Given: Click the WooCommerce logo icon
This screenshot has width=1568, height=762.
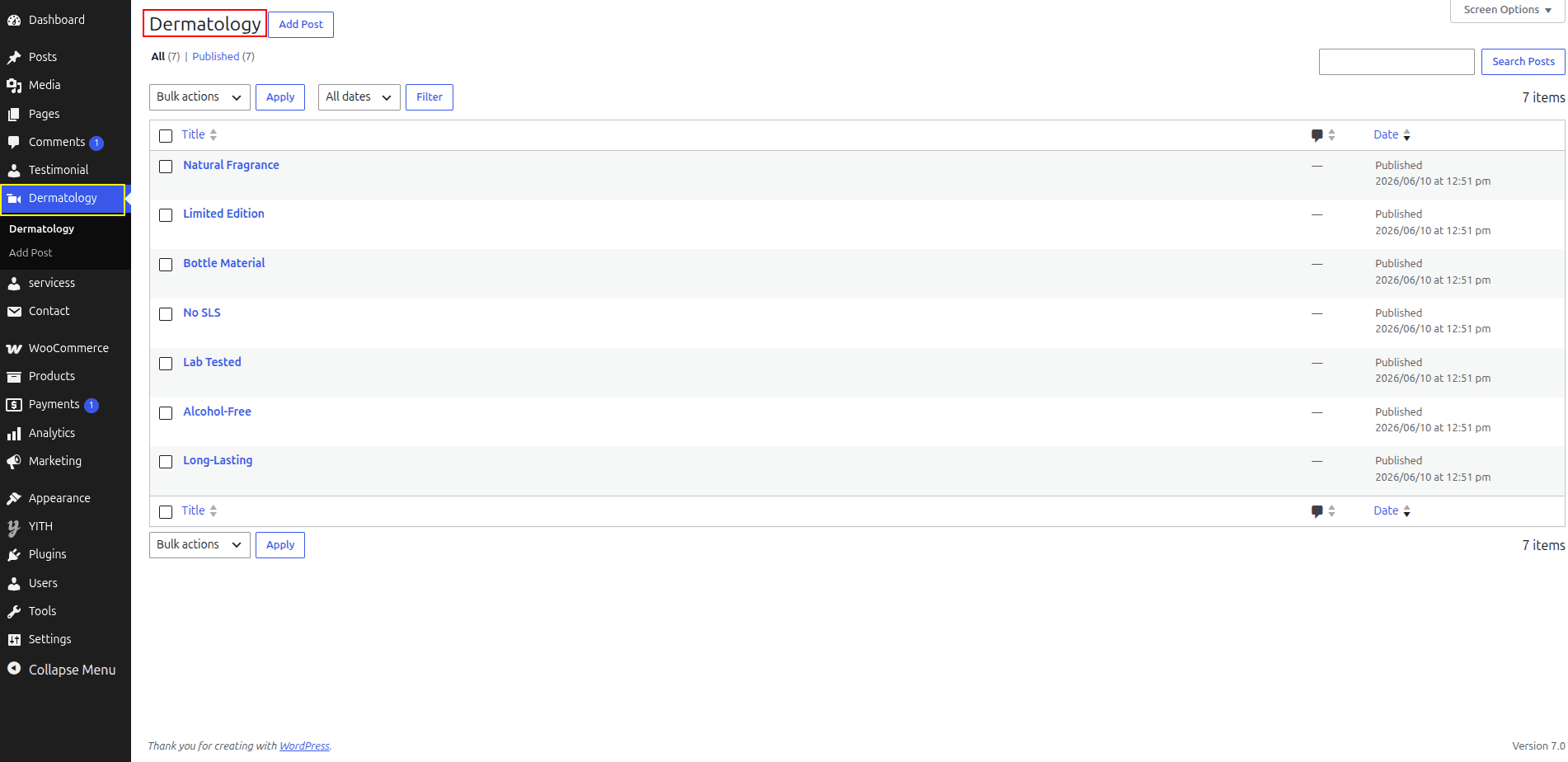Looking at the screenshot, I should (14, 349).
